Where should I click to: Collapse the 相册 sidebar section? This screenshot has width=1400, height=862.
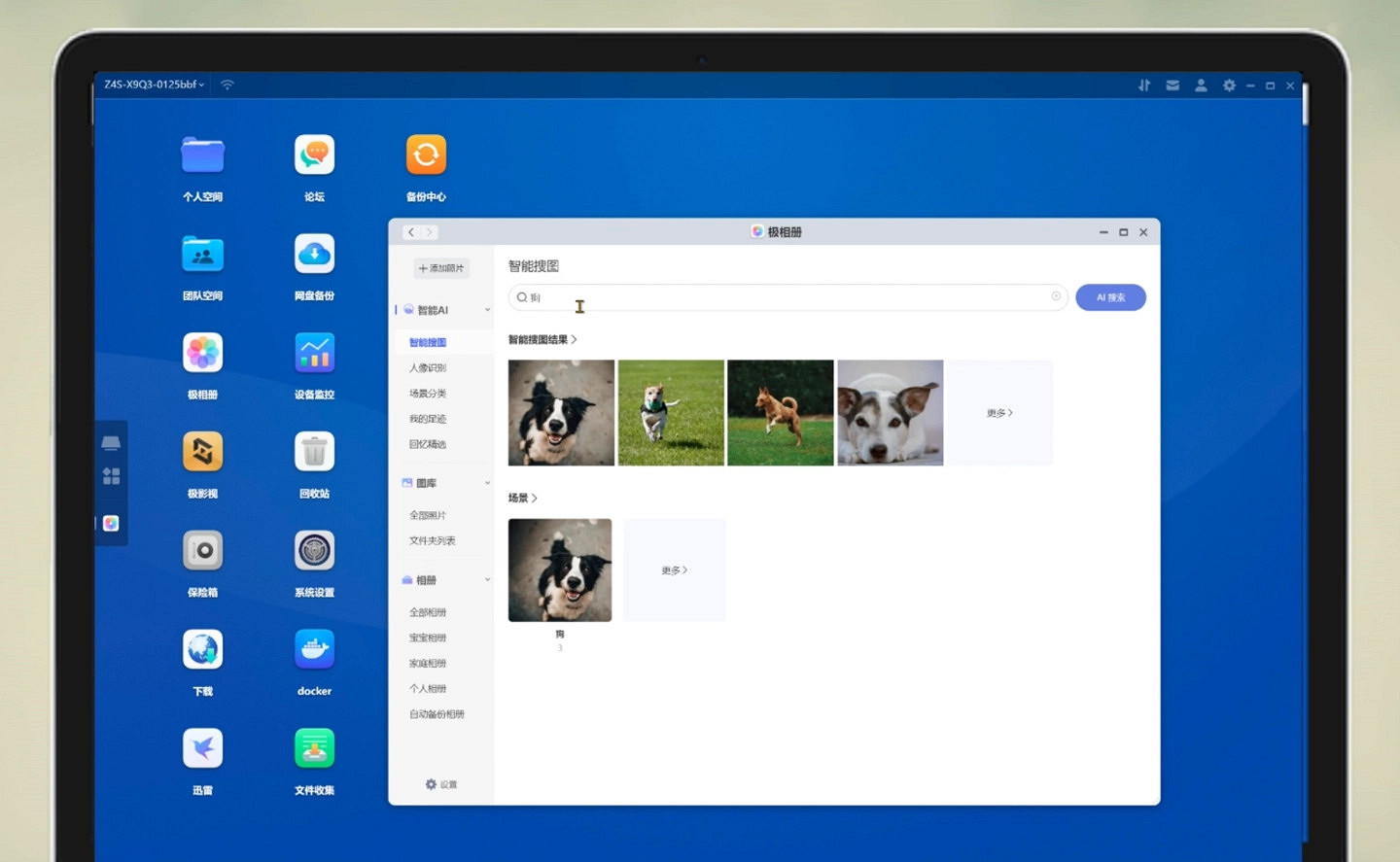[x=487, y=580]
